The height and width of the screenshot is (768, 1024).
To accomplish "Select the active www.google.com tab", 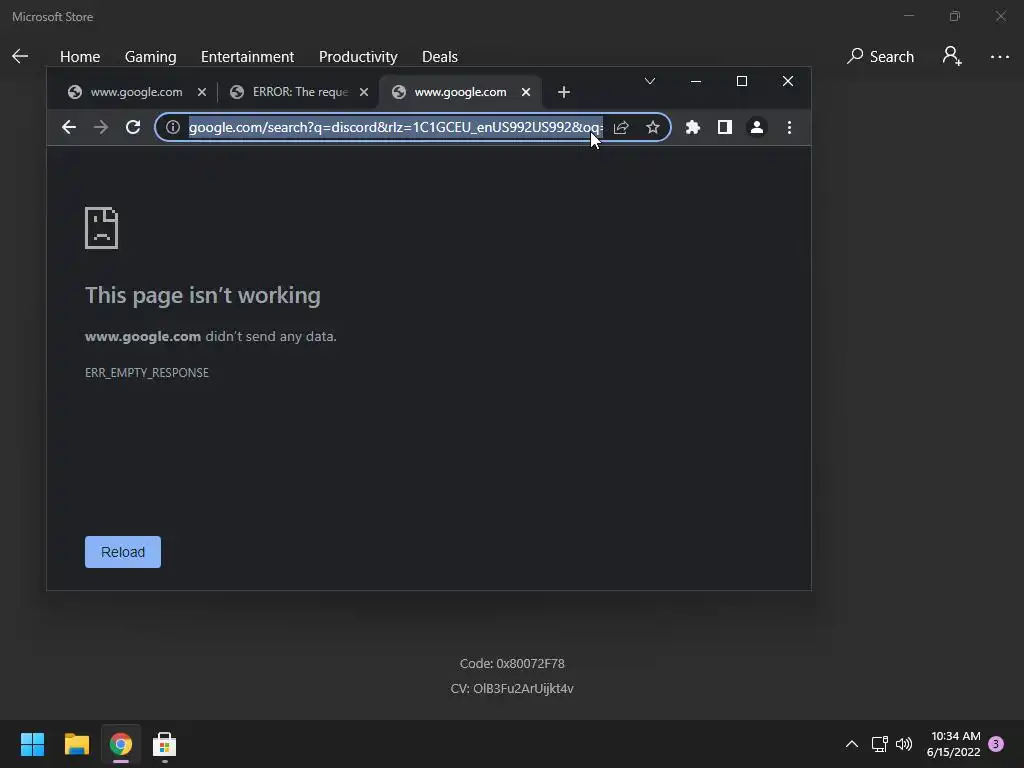I will click(460, 92).
